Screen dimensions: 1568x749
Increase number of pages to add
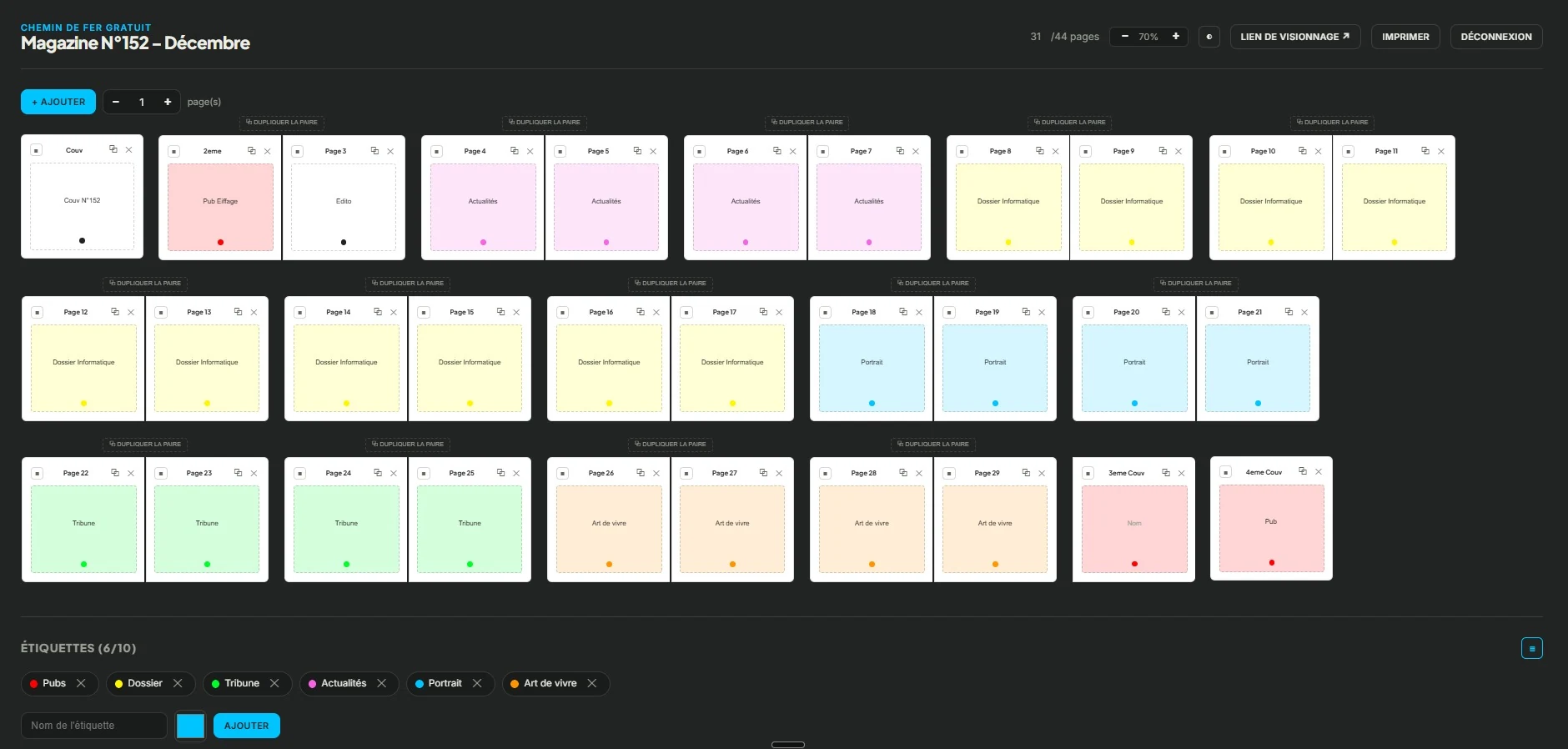168,102
